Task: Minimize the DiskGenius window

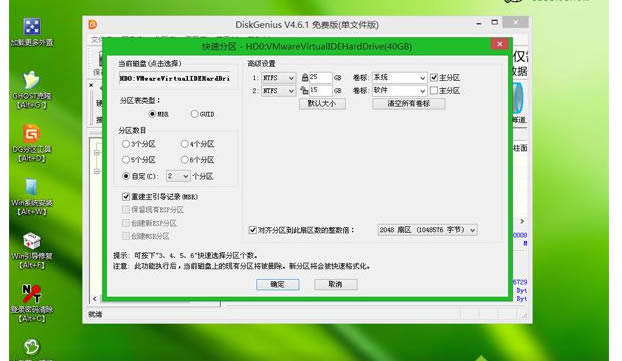Action: 479,23
